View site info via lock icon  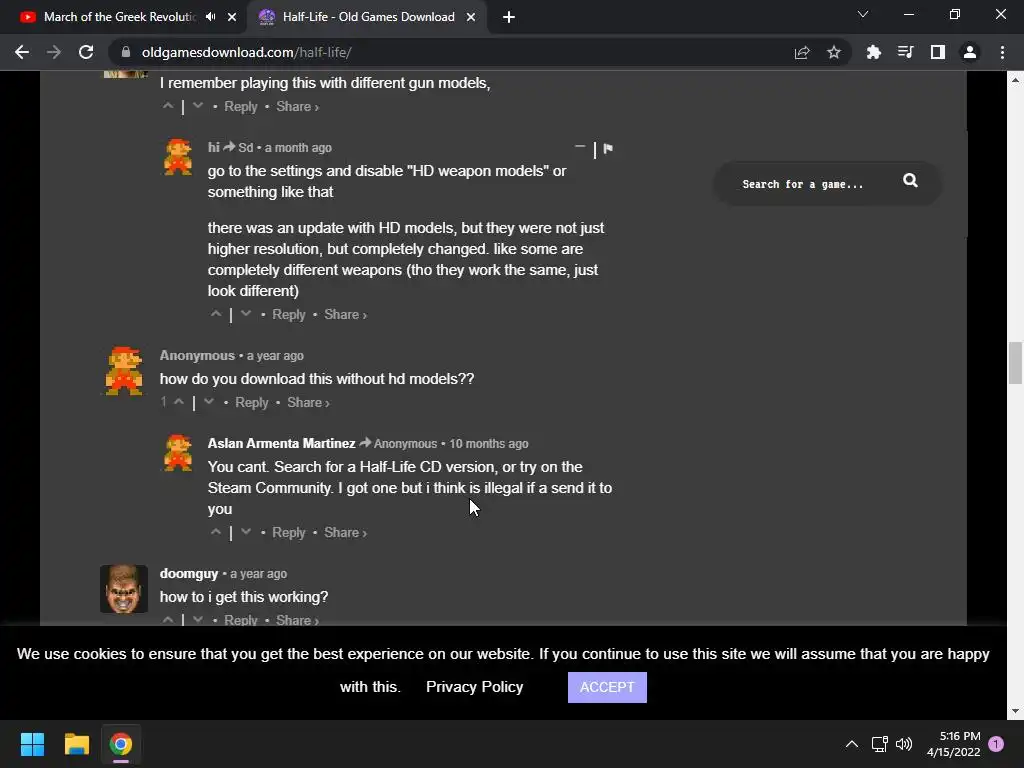coord(126,52)
